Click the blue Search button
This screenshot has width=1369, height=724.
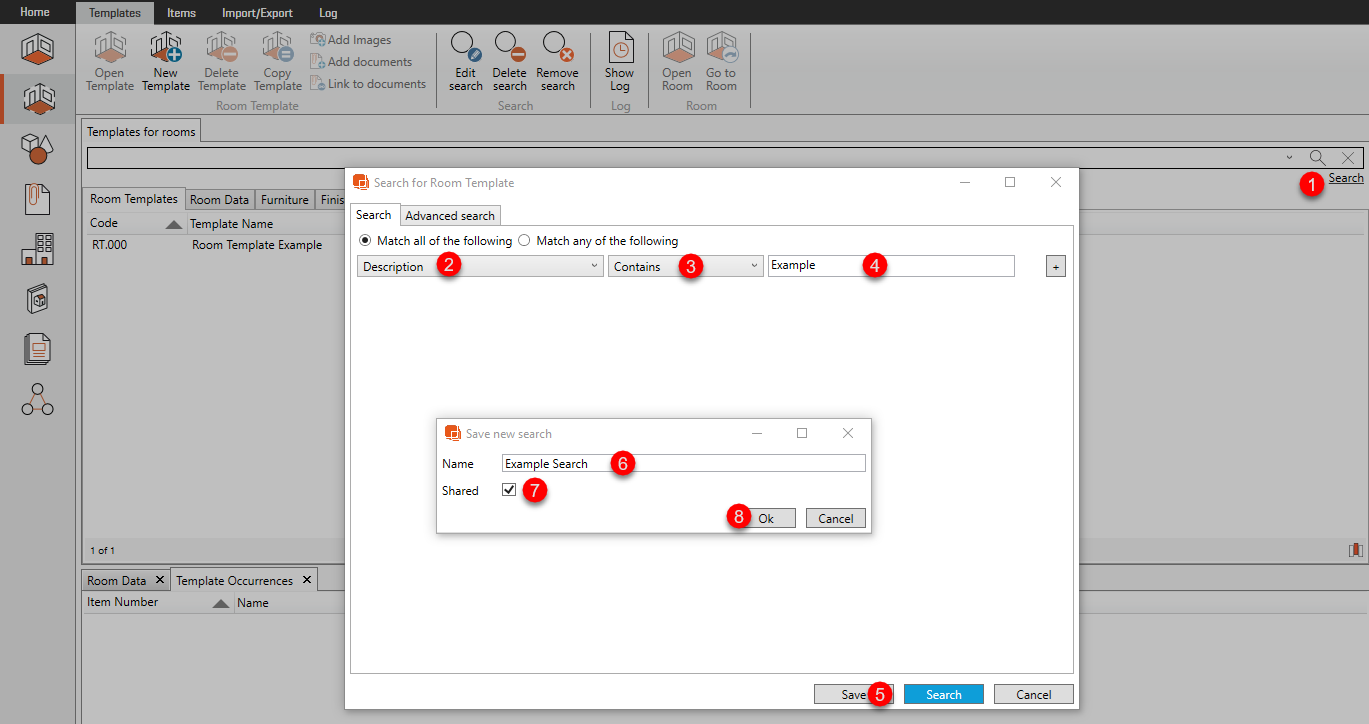pos(943,695)
